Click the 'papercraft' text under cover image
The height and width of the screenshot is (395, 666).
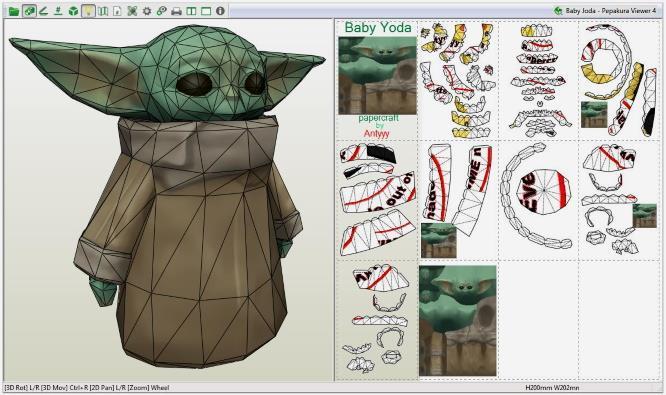378,118
